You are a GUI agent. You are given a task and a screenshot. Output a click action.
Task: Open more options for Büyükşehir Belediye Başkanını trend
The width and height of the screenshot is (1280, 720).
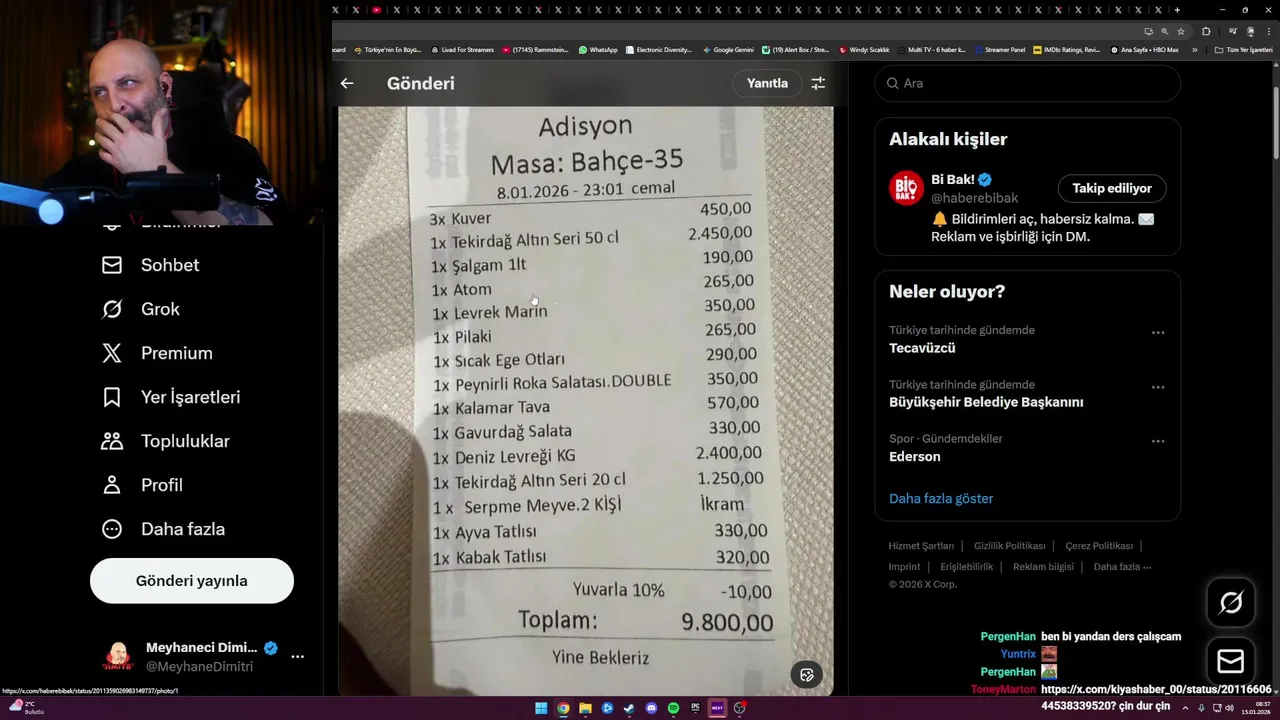coord(1158,387)
